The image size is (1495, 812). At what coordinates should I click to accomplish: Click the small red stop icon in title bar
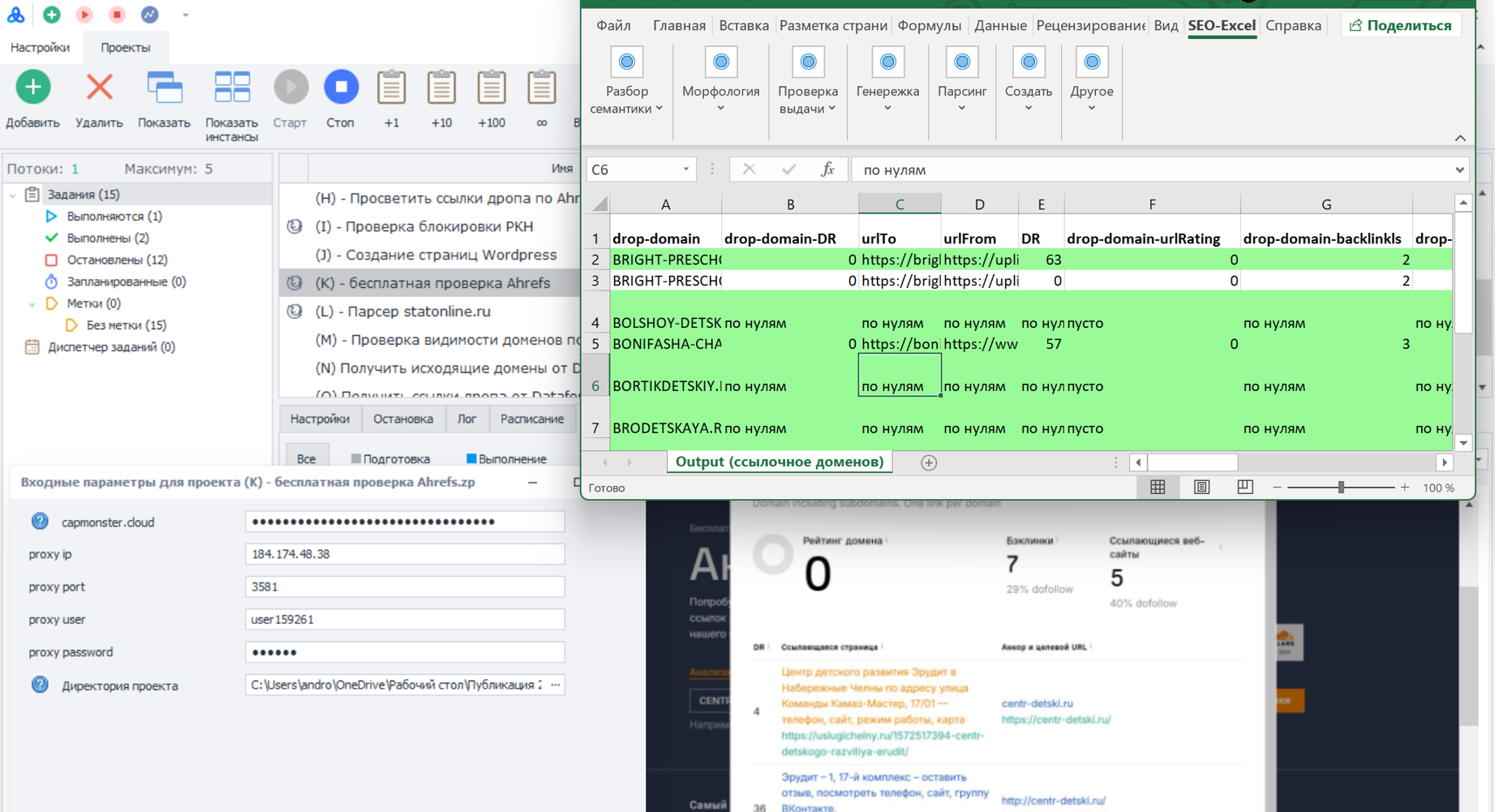click(x=117, y=15)
